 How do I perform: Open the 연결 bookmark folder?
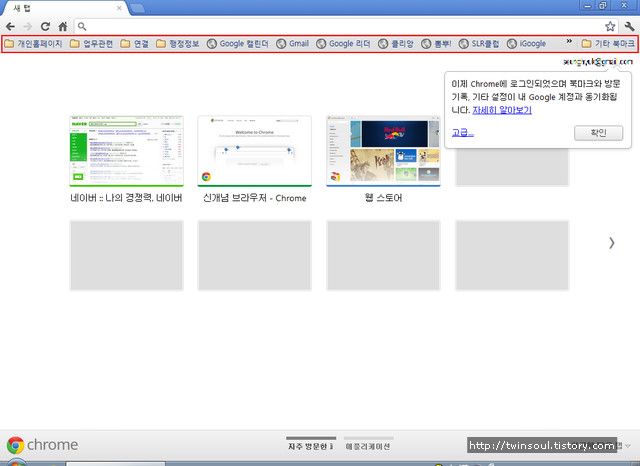tap(135, 44)
